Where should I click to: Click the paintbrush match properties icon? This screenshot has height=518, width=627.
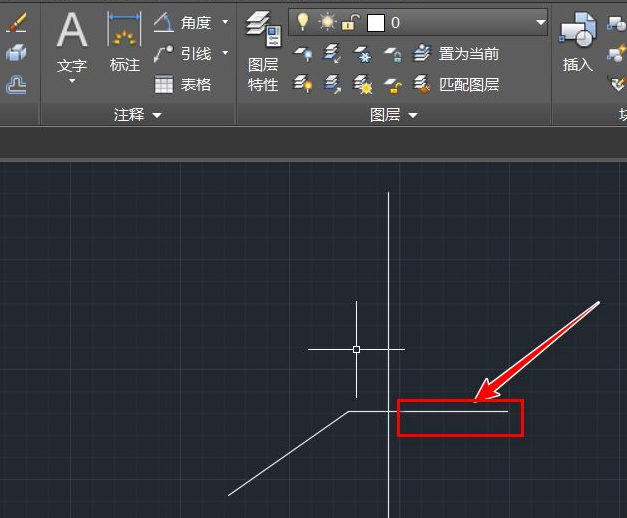(16, 22)
